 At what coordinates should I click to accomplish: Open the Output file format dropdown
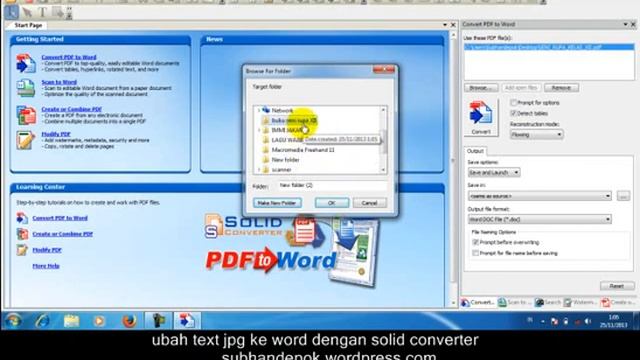click(540, 219)
